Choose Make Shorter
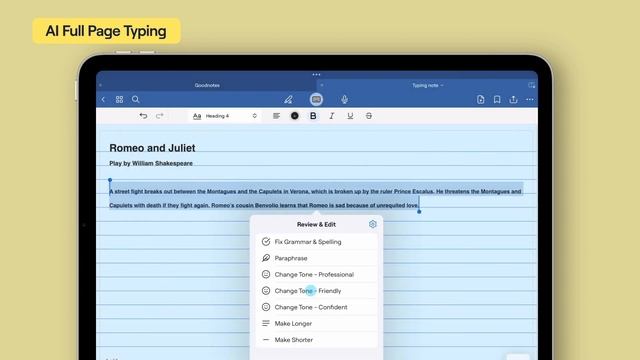Viewport: 640px width, 360px height. click(316, 340)
